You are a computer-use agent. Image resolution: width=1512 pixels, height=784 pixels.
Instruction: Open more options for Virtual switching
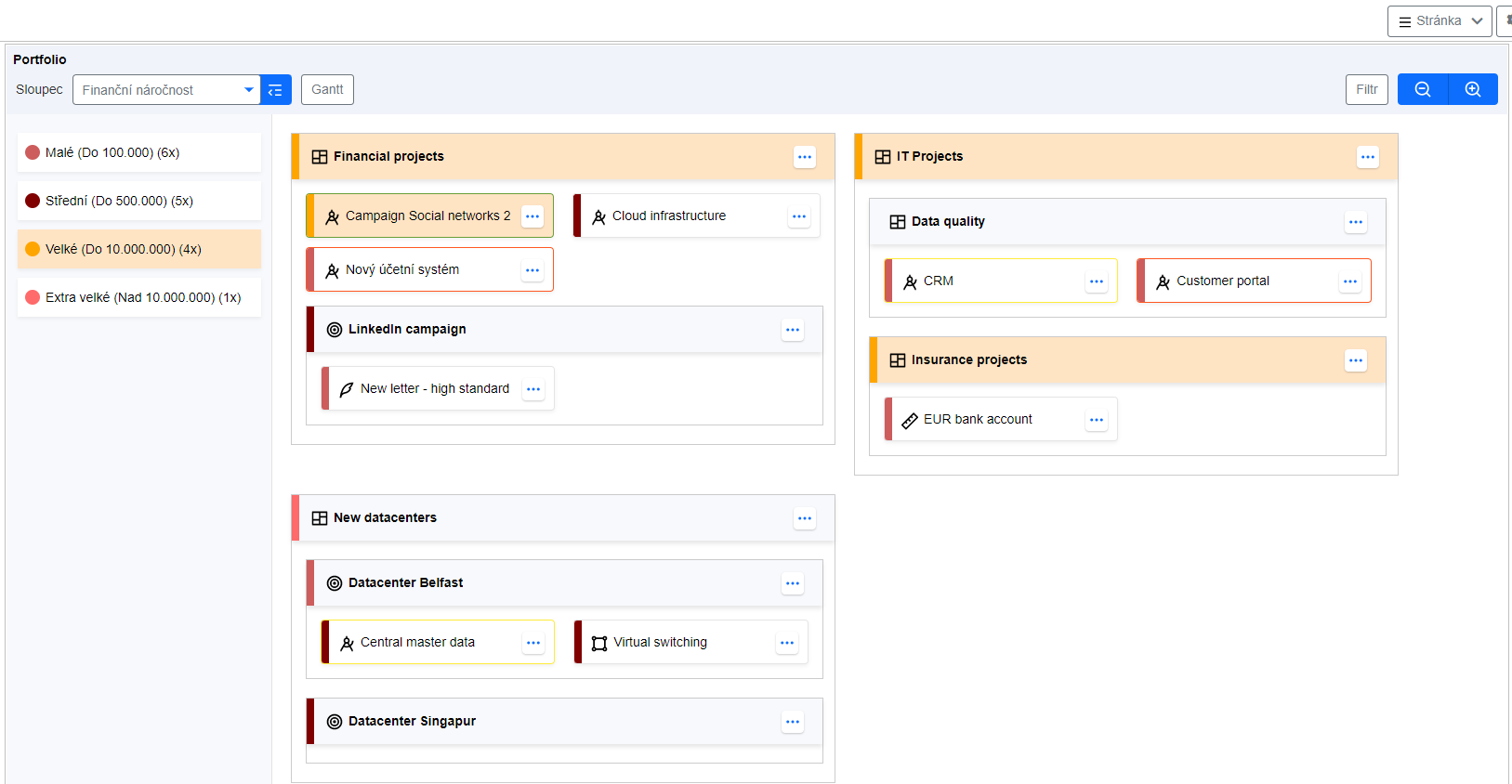tap(787, 643)
